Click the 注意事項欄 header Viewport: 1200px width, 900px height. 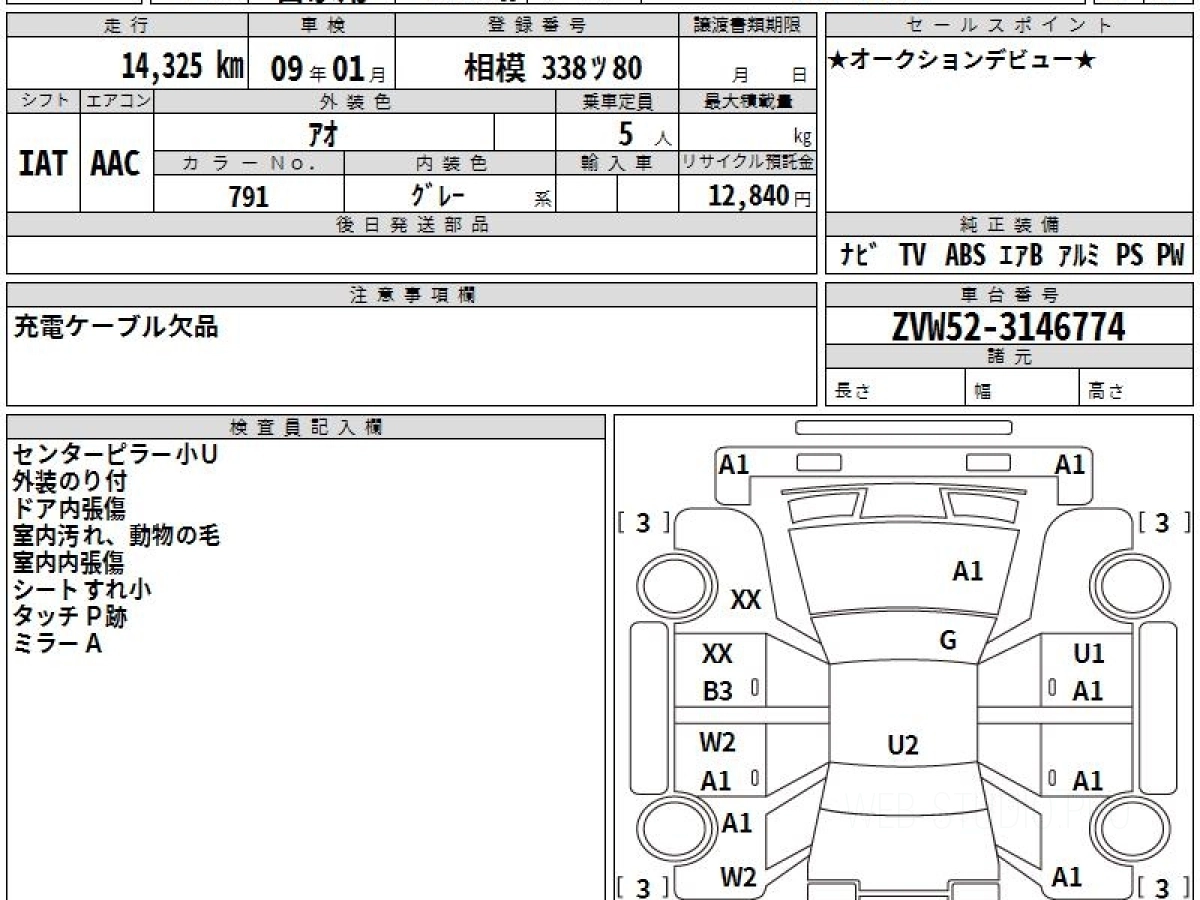(x=411, y=295)
